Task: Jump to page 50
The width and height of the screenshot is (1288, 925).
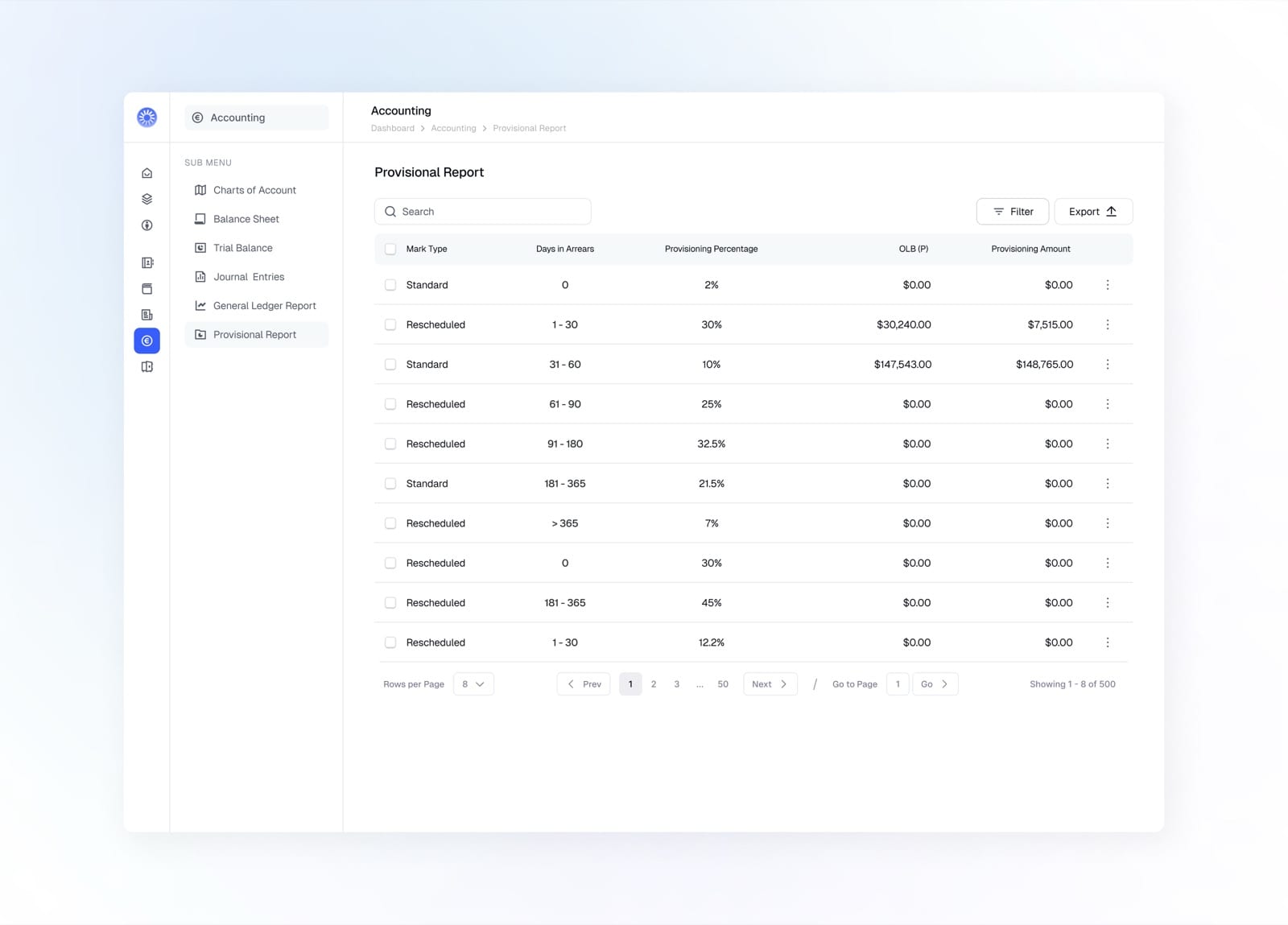Action: [x=723, y=684]
